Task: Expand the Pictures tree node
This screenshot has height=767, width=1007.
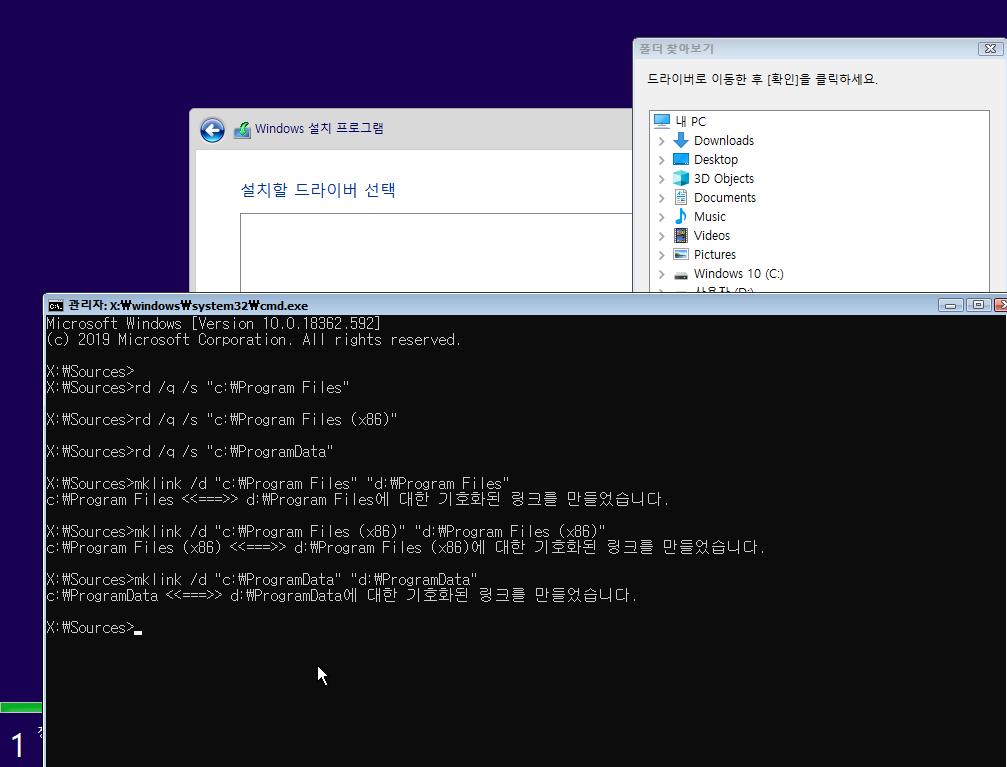Action: tap(661, 255)
